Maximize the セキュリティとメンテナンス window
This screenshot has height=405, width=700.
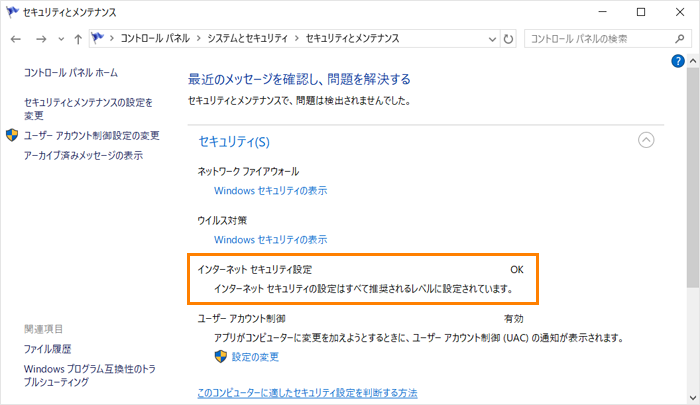click(x=641, y=12)
